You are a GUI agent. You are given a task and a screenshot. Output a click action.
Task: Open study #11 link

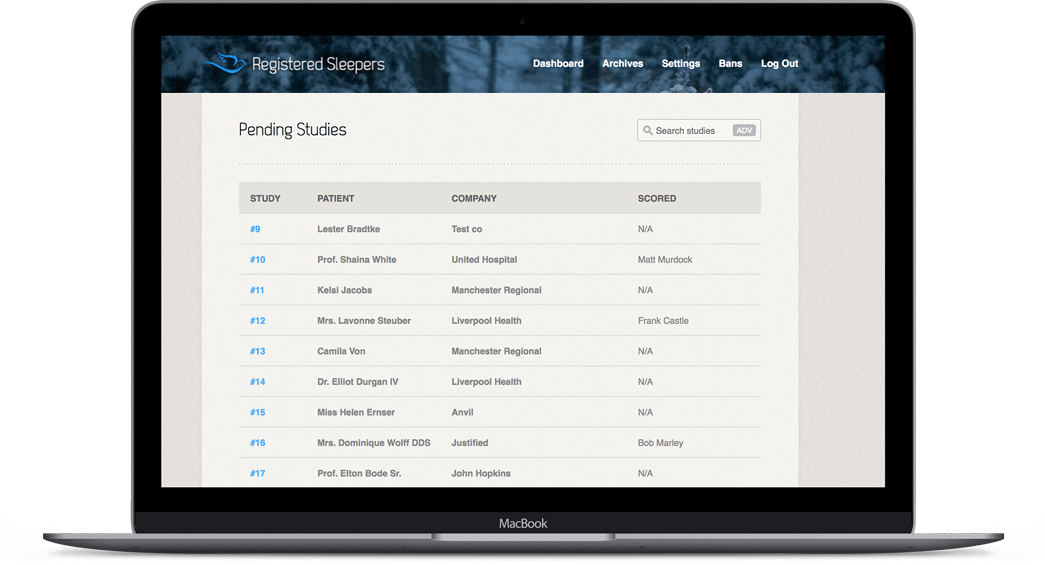click(x=257, y=290)
